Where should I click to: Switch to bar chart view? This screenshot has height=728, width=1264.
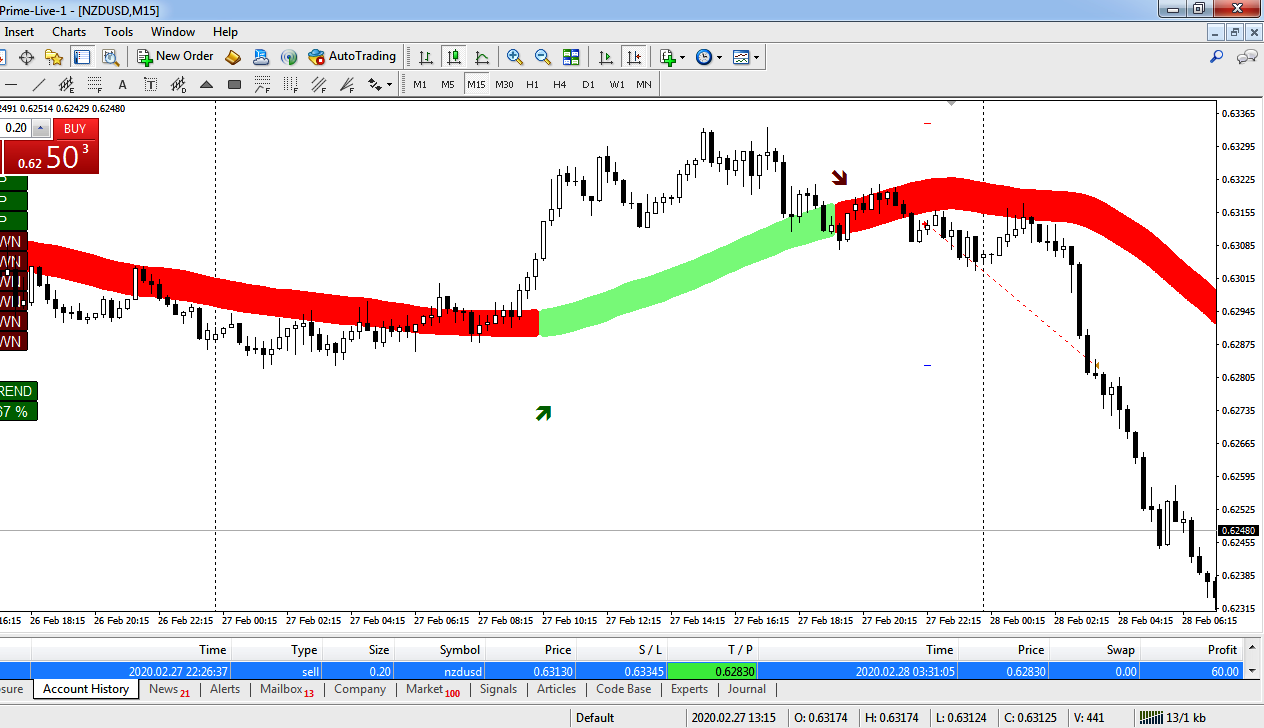pyautogui.click(x=426, y=57)
